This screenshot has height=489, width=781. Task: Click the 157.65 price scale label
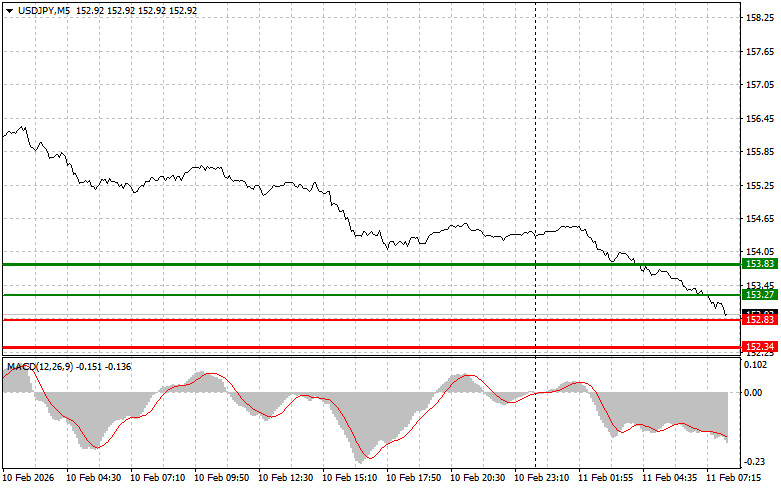(760, 52)
